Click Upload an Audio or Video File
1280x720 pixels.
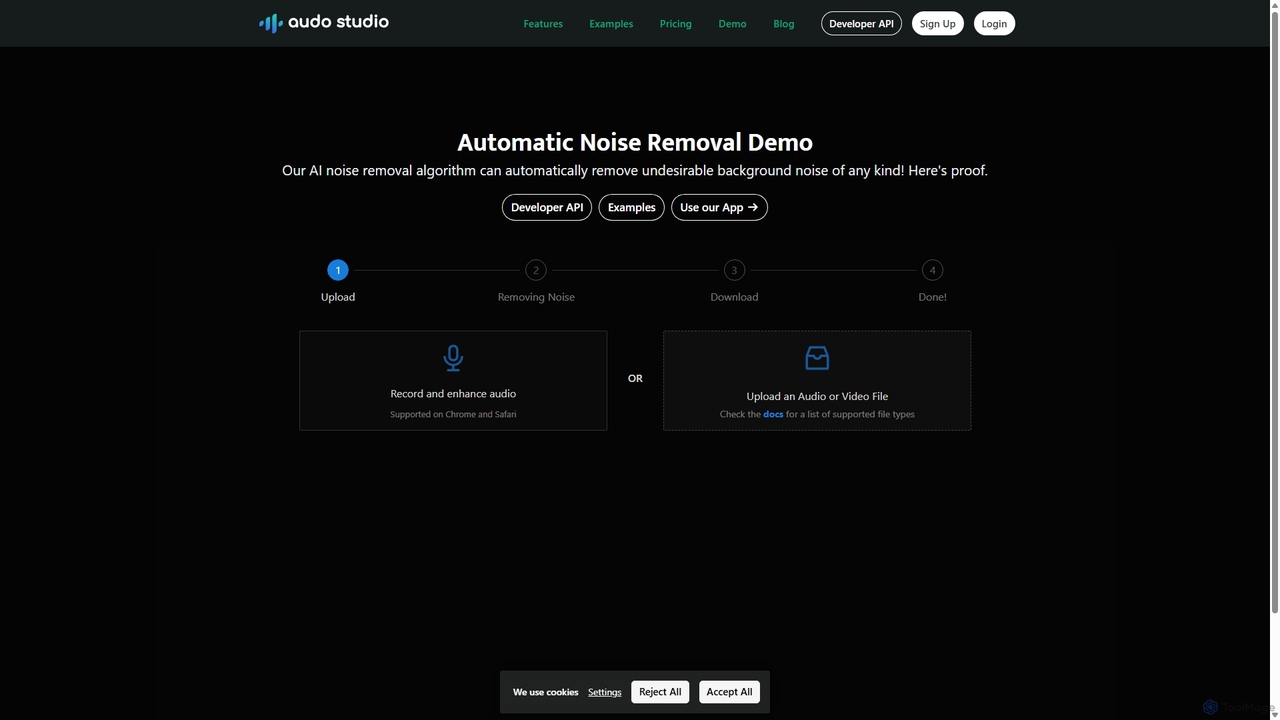(x=817, y=396)
